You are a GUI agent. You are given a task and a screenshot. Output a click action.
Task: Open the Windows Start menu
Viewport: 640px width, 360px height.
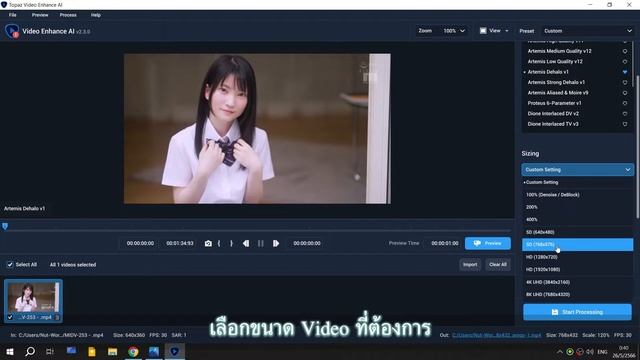pos(10,351)
